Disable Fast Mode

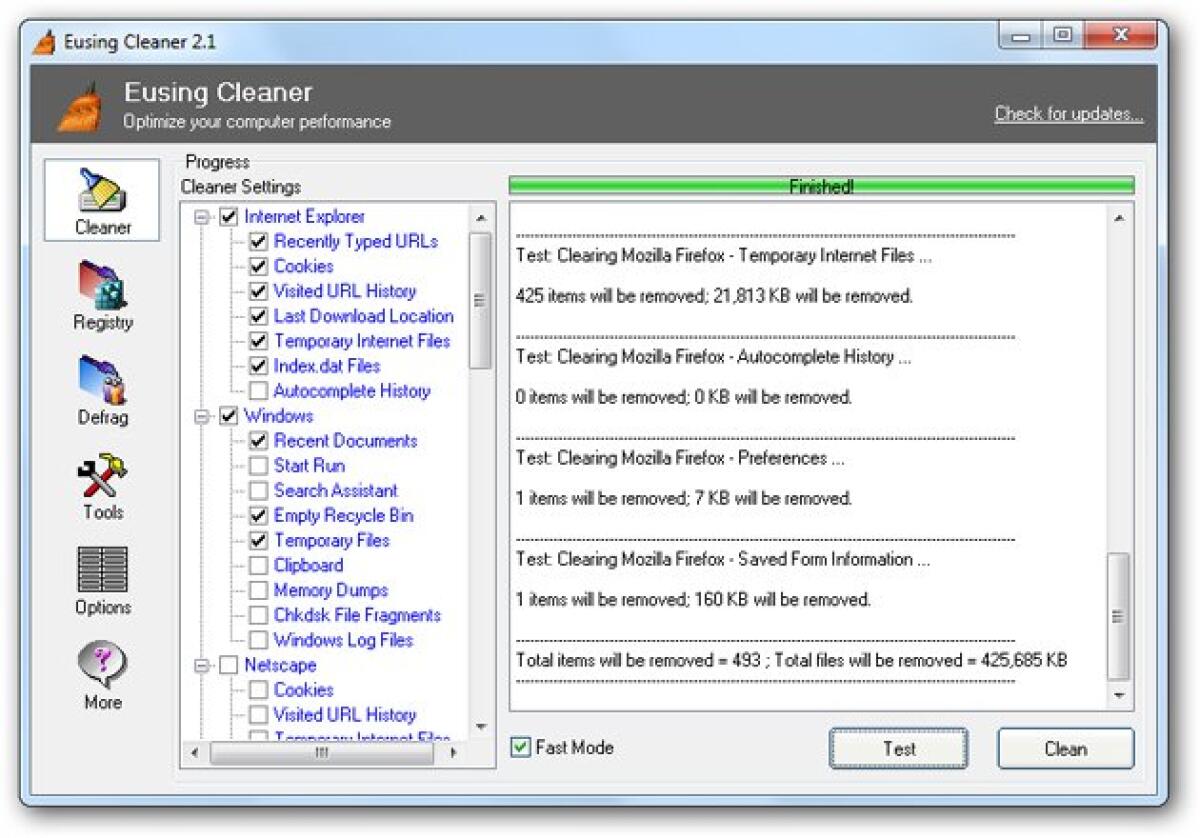point(521,747)
